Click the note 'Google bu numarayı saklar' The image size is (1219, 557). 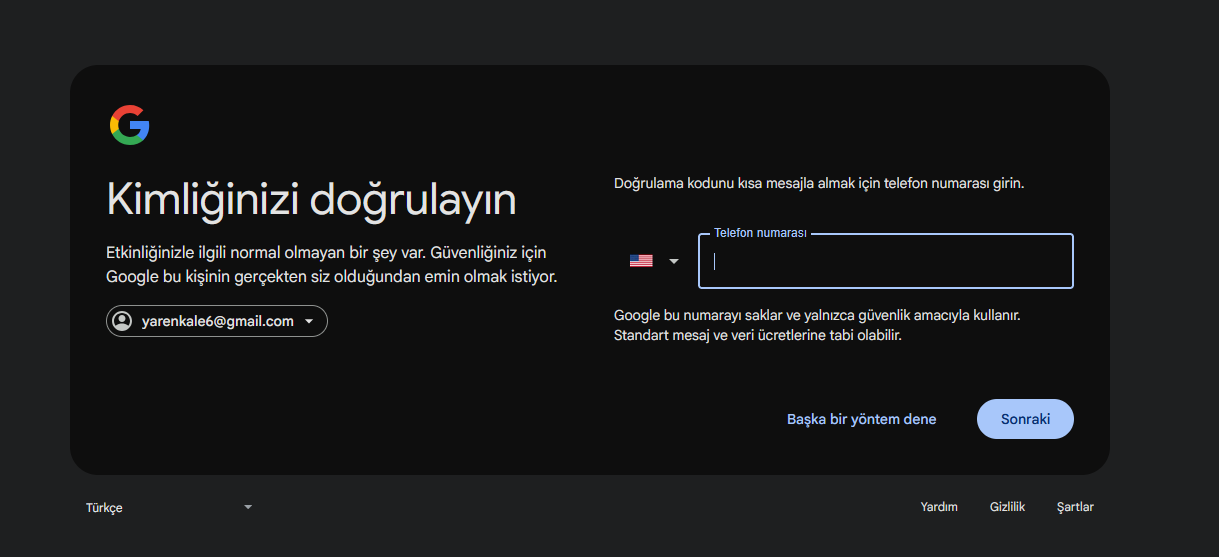pos(817,325)
